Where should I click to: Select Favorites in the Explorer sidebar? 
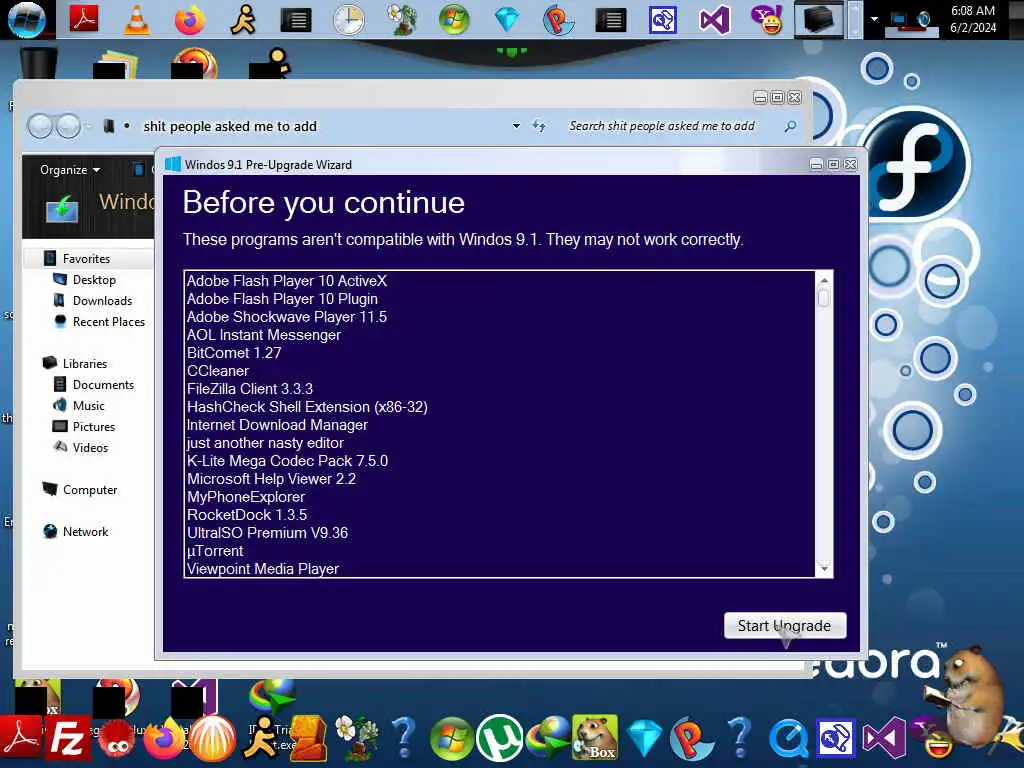[x=86, y=259]
